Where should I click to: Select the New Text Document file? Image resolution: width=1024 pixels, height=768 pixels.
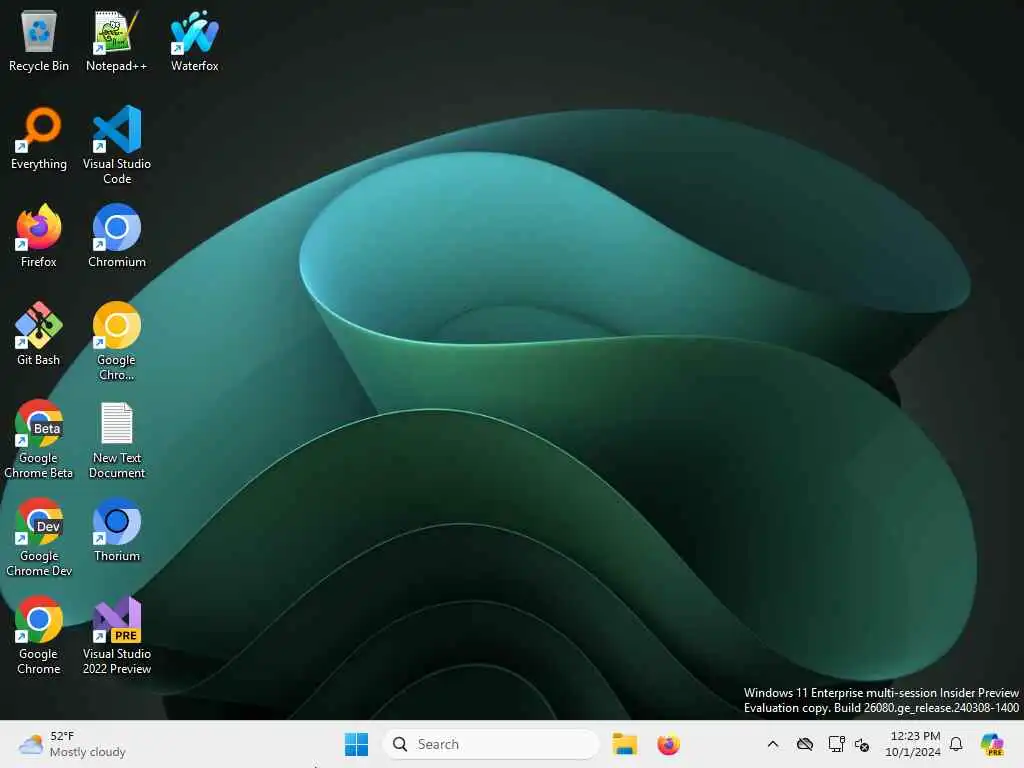pos(117,439)
